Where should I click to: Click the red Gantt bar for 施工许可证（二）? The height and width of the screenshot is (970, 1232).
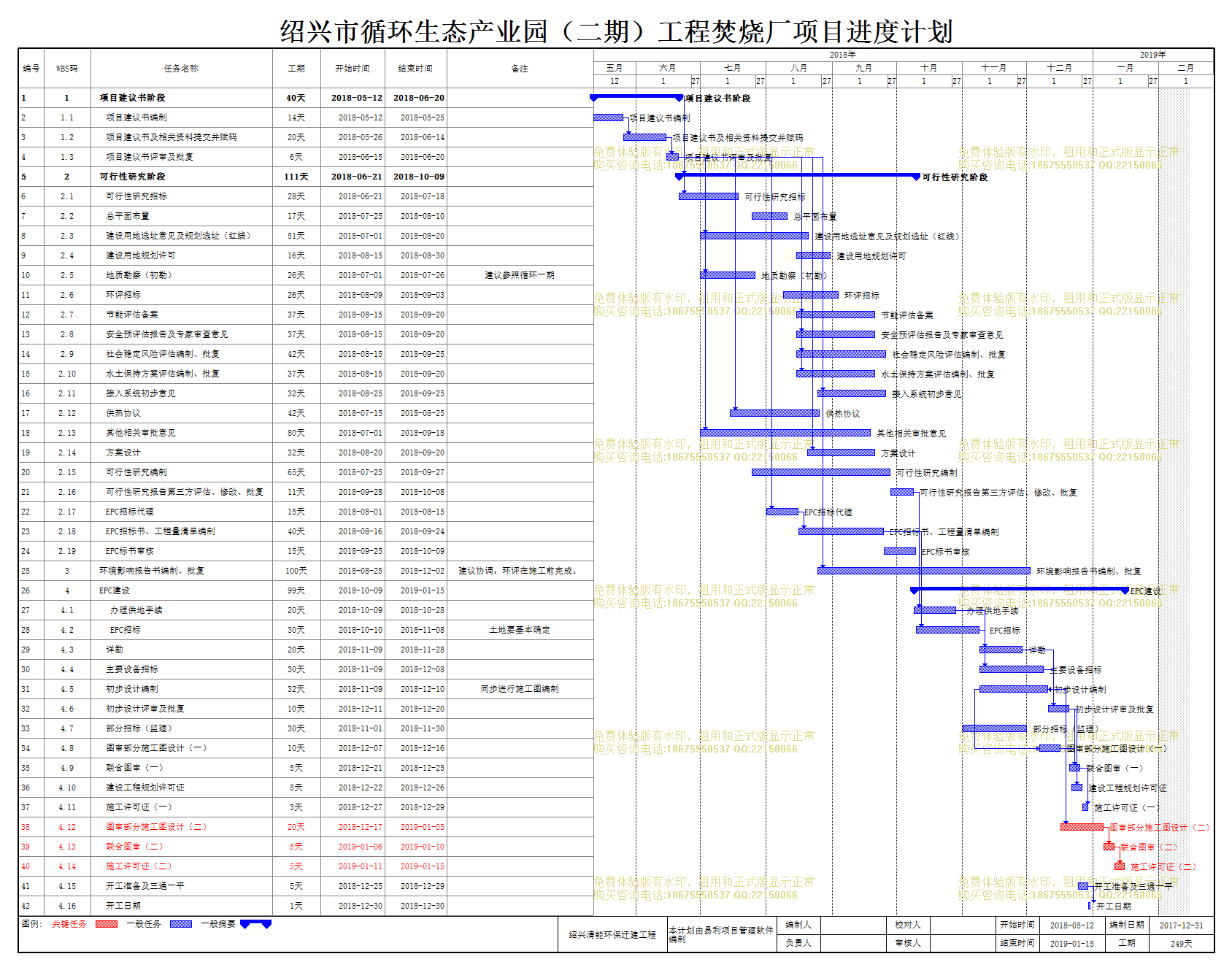pyautogui.click(x=1120, y=866)
